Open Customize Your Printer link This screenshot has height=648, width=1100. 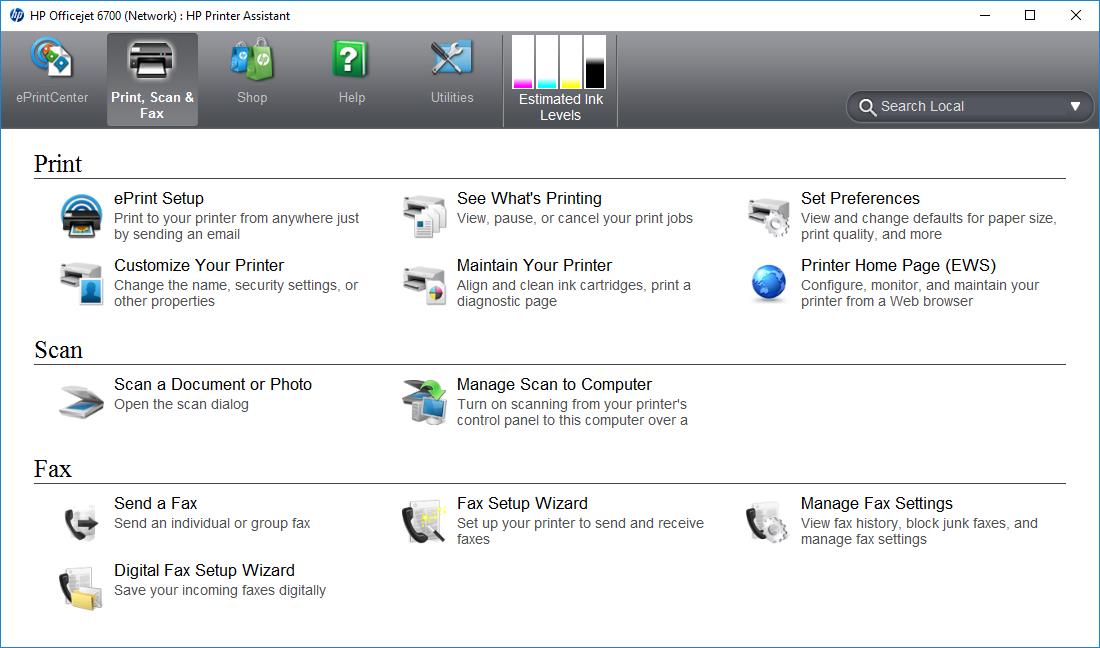click(199, 265)
